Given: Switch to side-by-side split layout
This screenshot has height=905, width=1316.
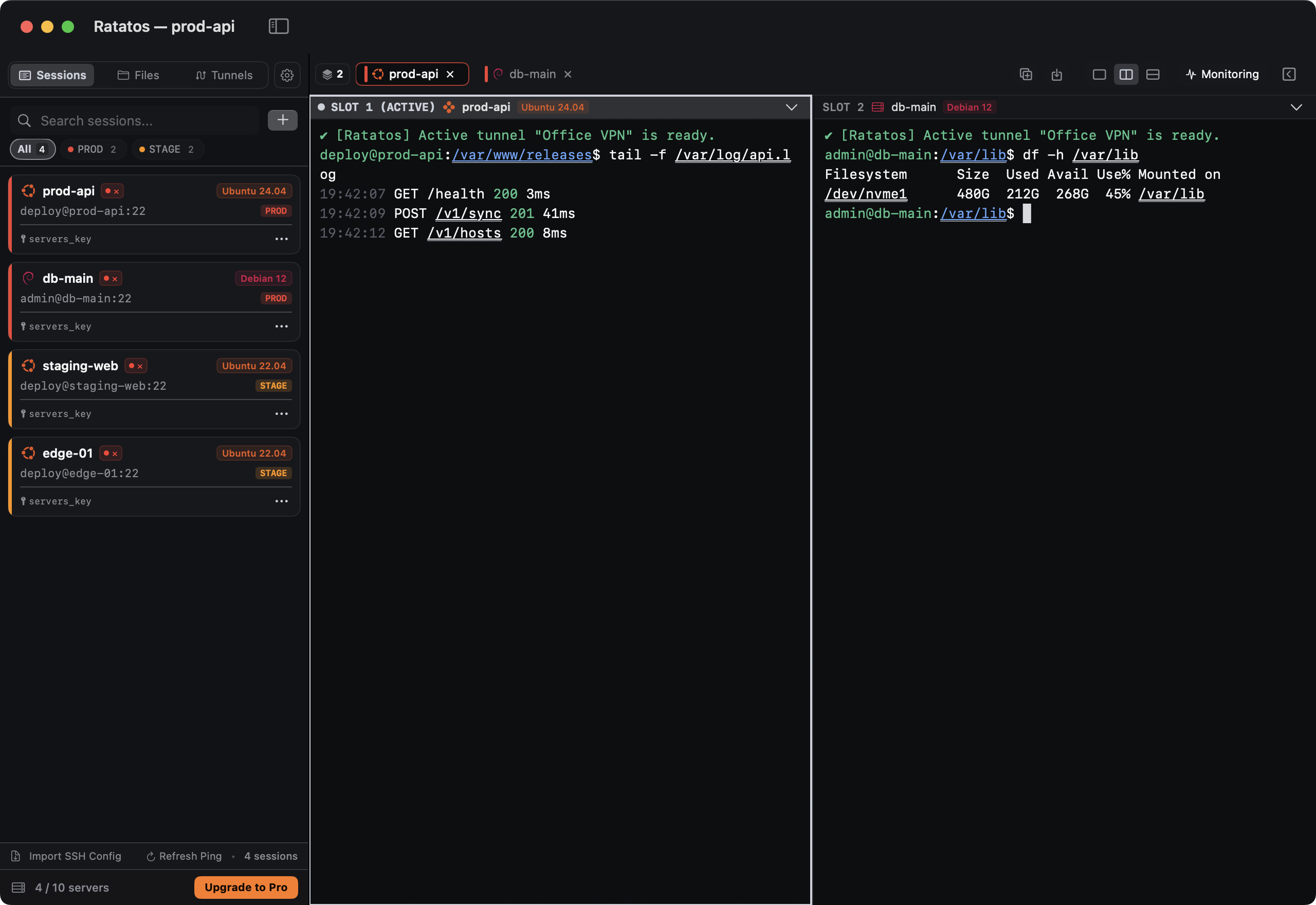Looking at the screenshot, I should (x=1126, y=74).
